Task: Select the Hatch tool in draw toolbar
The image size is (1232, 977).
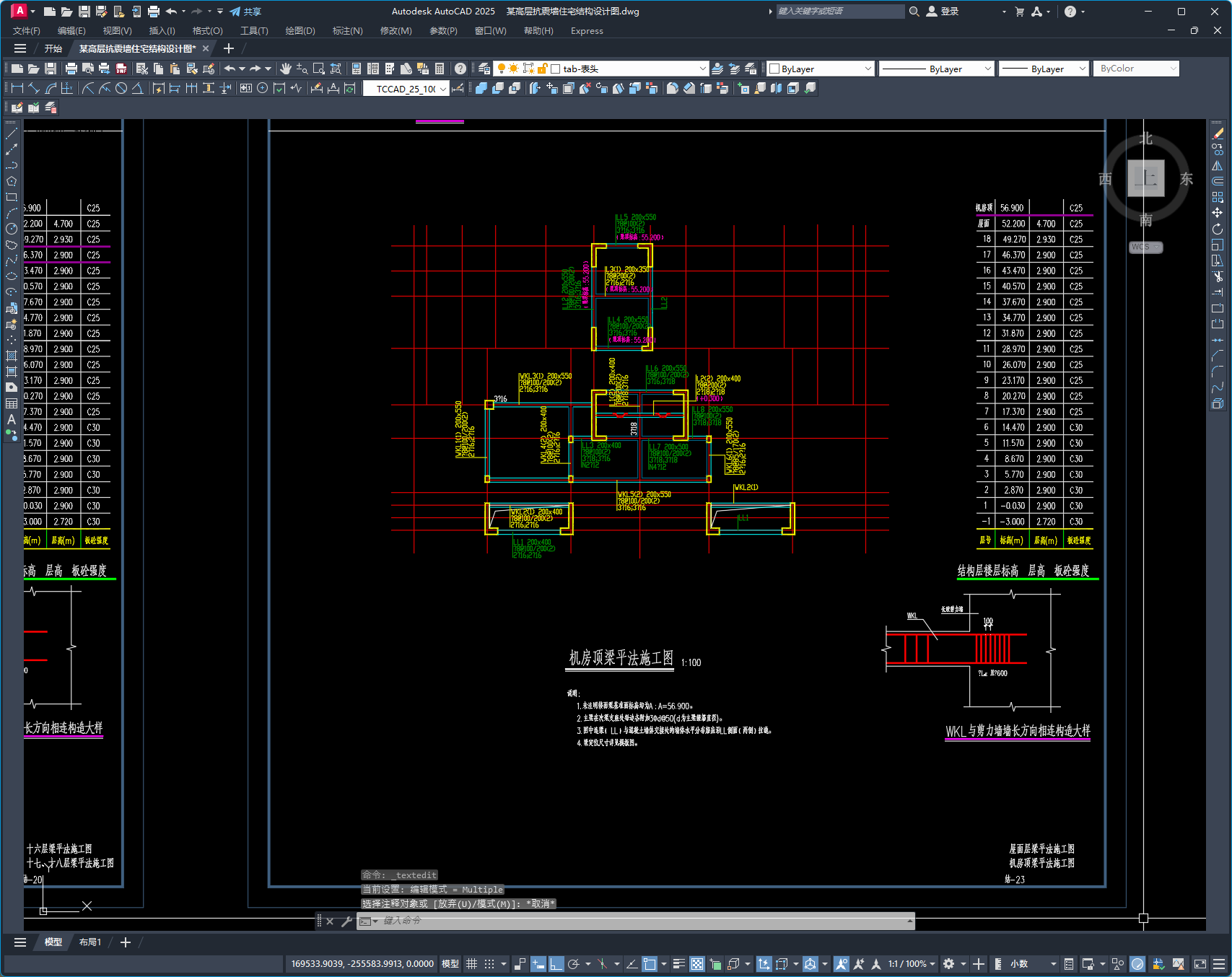Action: [12, 356]
